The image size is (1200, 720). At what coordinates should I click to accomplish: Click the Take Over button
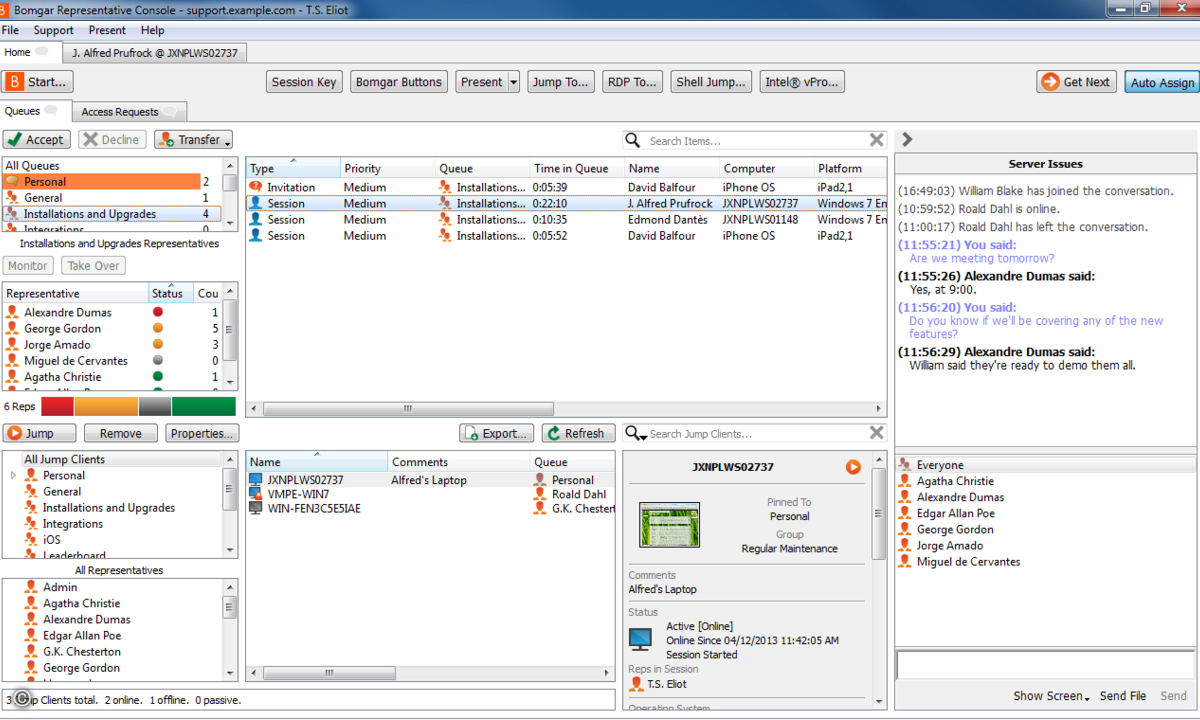tap(94, 266)
